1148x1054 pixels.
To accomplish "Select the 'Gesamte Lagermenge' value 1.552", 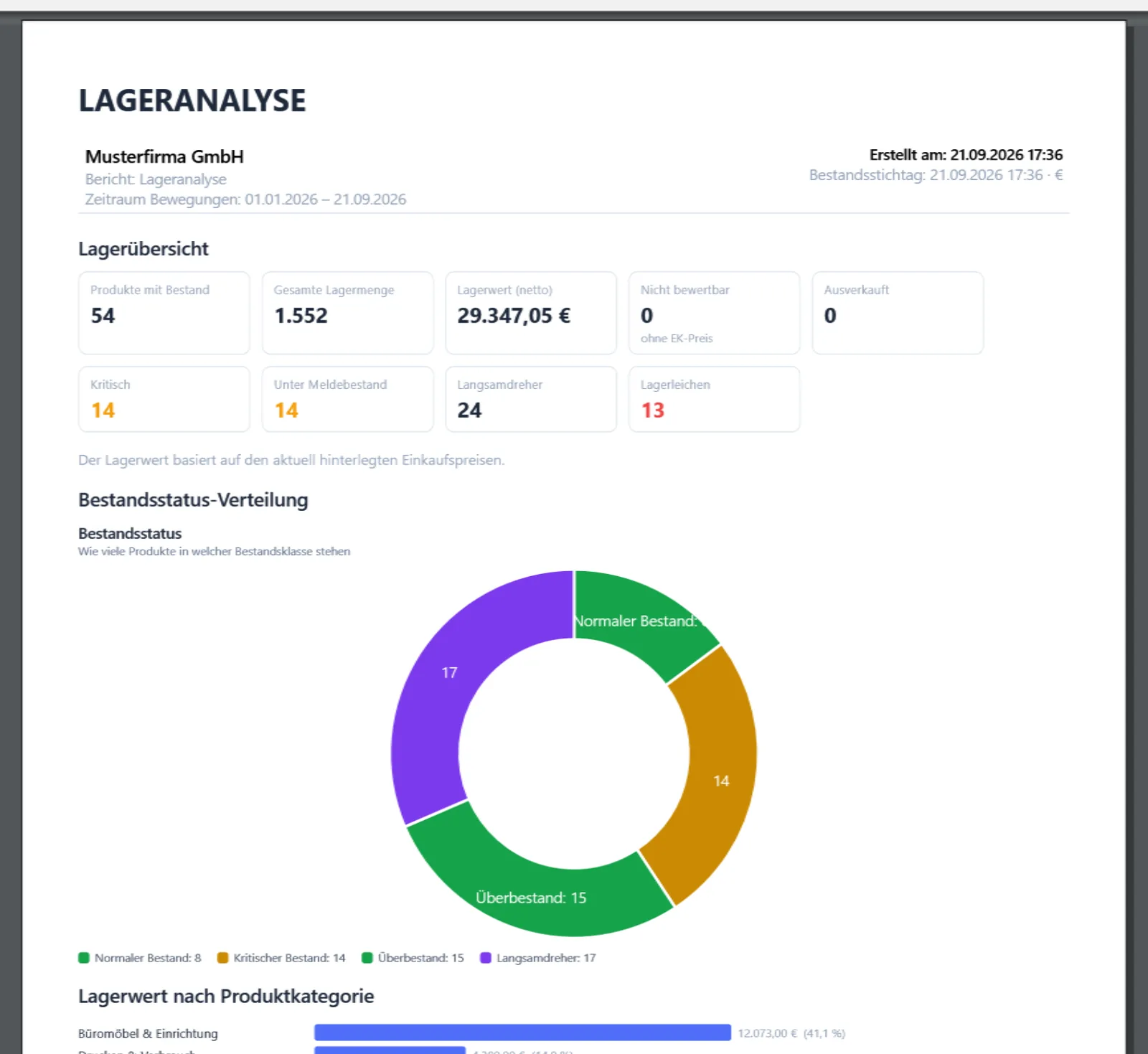I will [x=301, y=316].
